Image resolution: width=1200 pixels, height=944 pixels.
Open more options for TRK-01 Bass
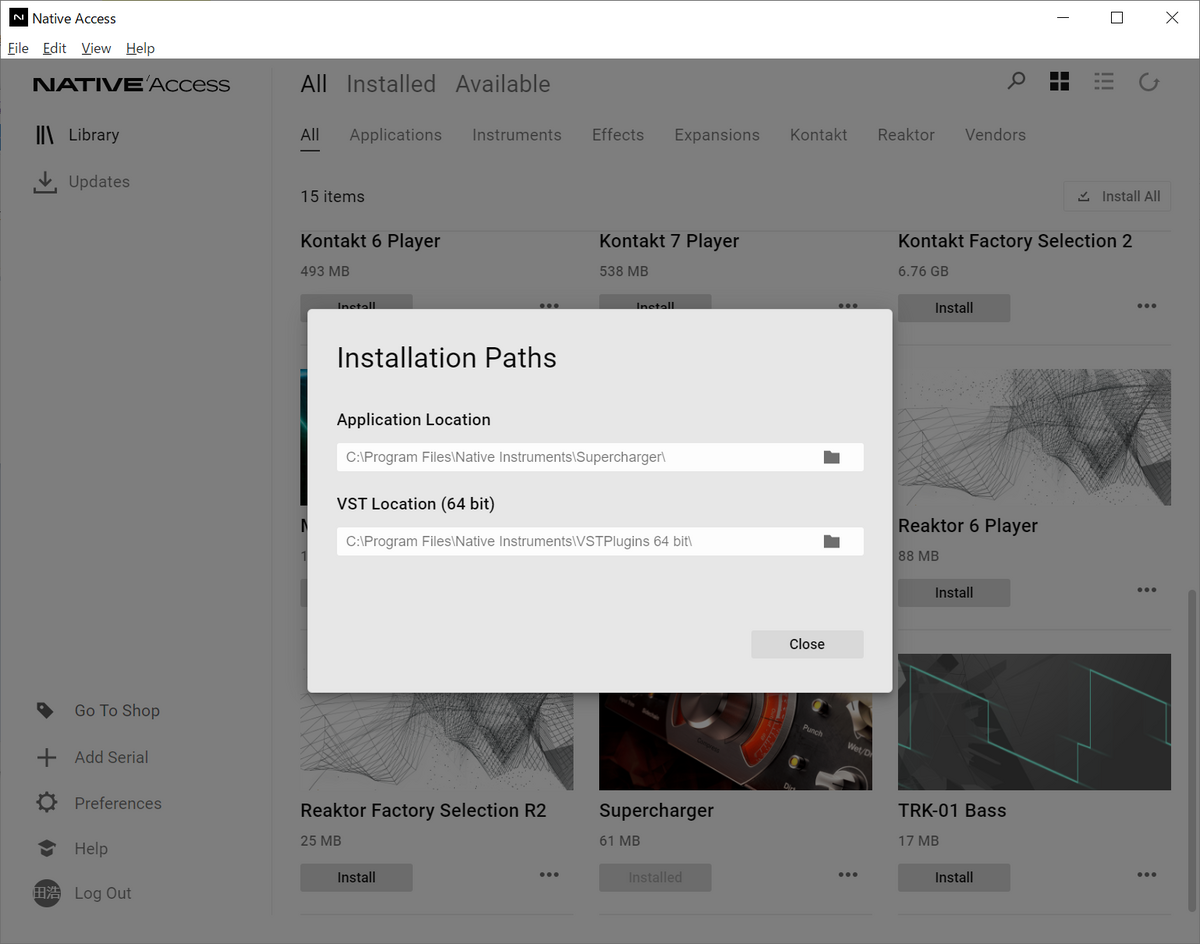pos(1146,875)
